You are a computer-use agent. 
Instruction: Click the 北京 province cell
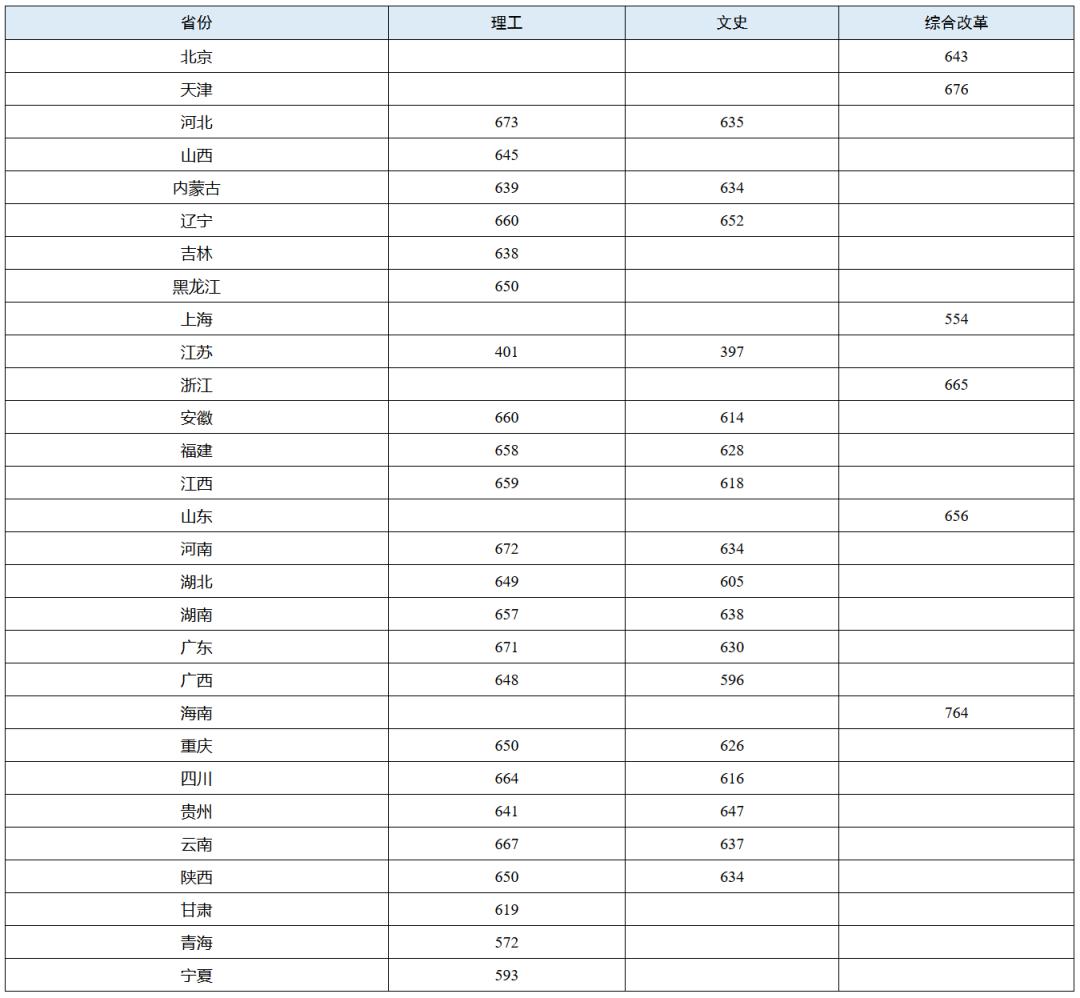(196, 57)
